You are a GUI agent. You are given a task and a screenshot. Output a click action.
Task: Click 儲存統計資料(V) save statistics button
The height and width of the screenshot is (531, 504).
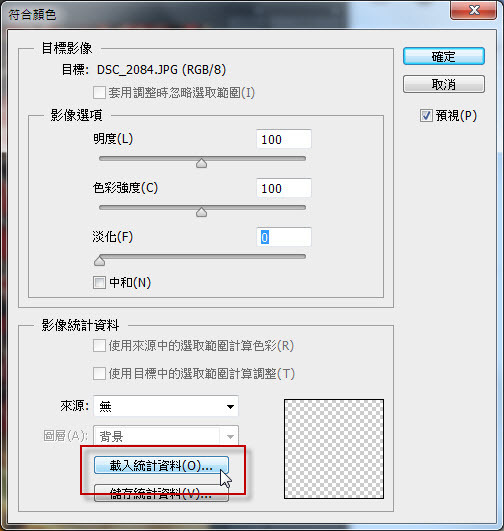click(161, 493)
